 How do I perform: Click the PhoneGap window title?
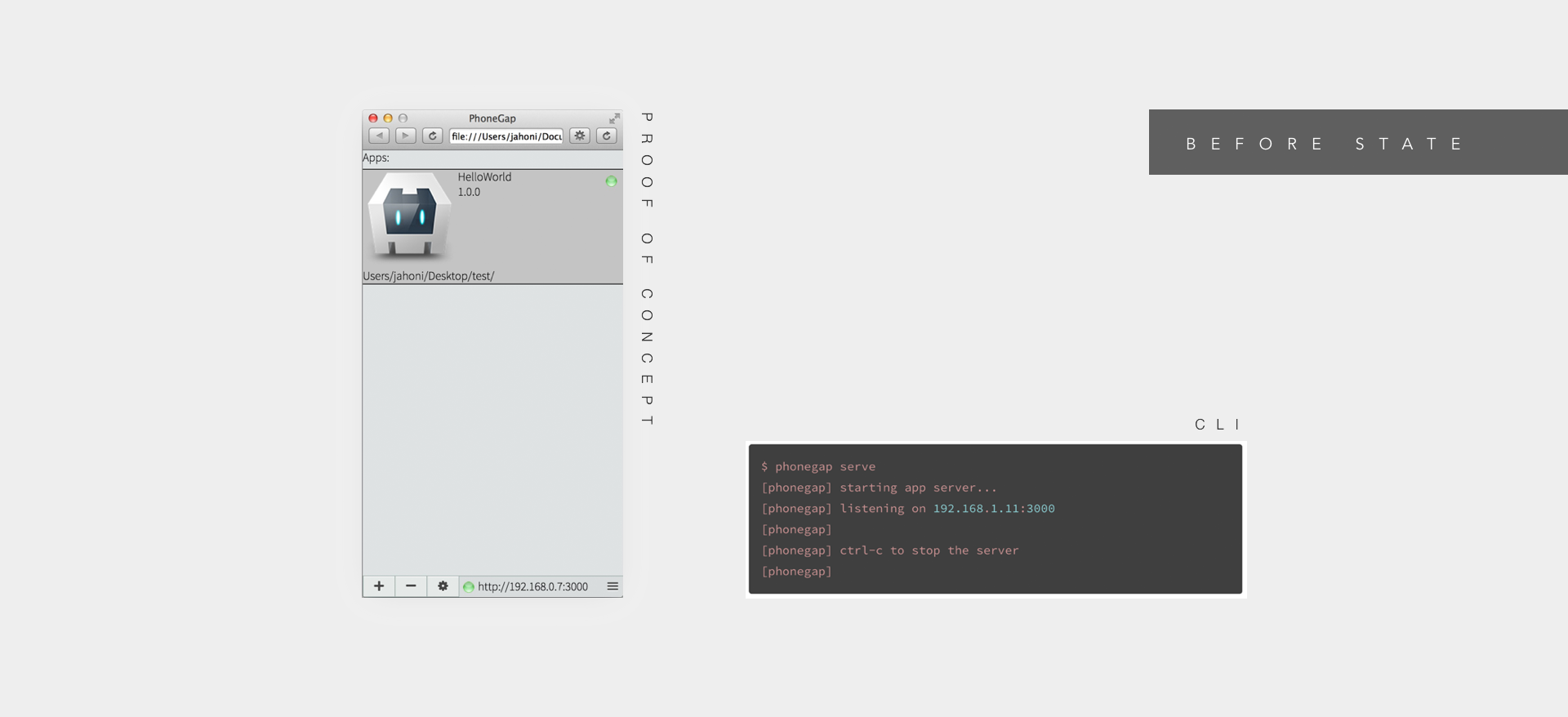492,118
